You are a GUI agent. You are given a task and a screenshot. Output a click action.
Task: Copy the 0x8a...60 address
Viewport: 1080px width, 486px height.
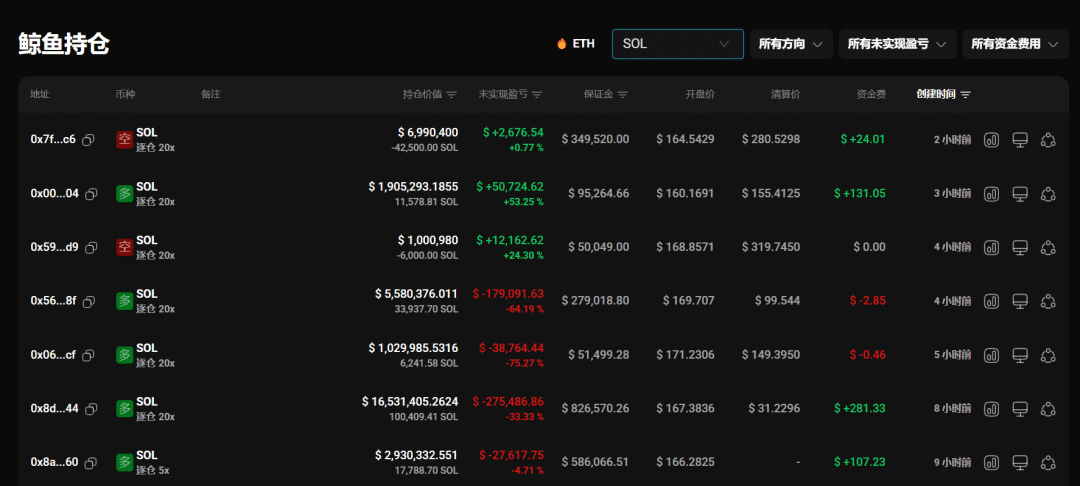click(91, 463)
